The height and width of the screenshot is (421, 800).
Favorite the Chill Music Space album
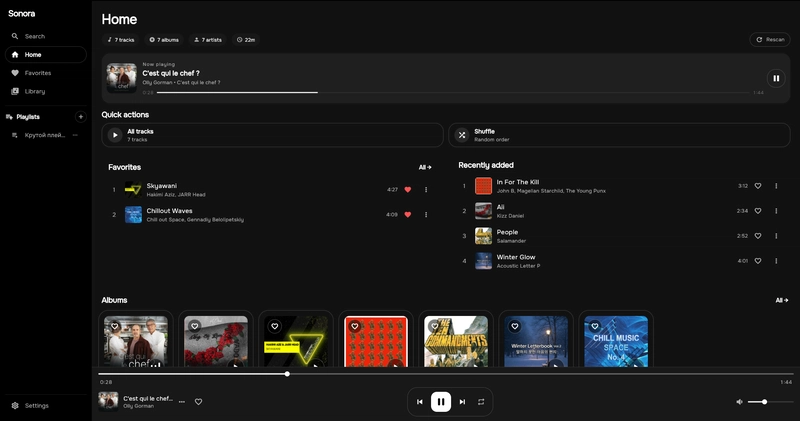coord(595,326)
